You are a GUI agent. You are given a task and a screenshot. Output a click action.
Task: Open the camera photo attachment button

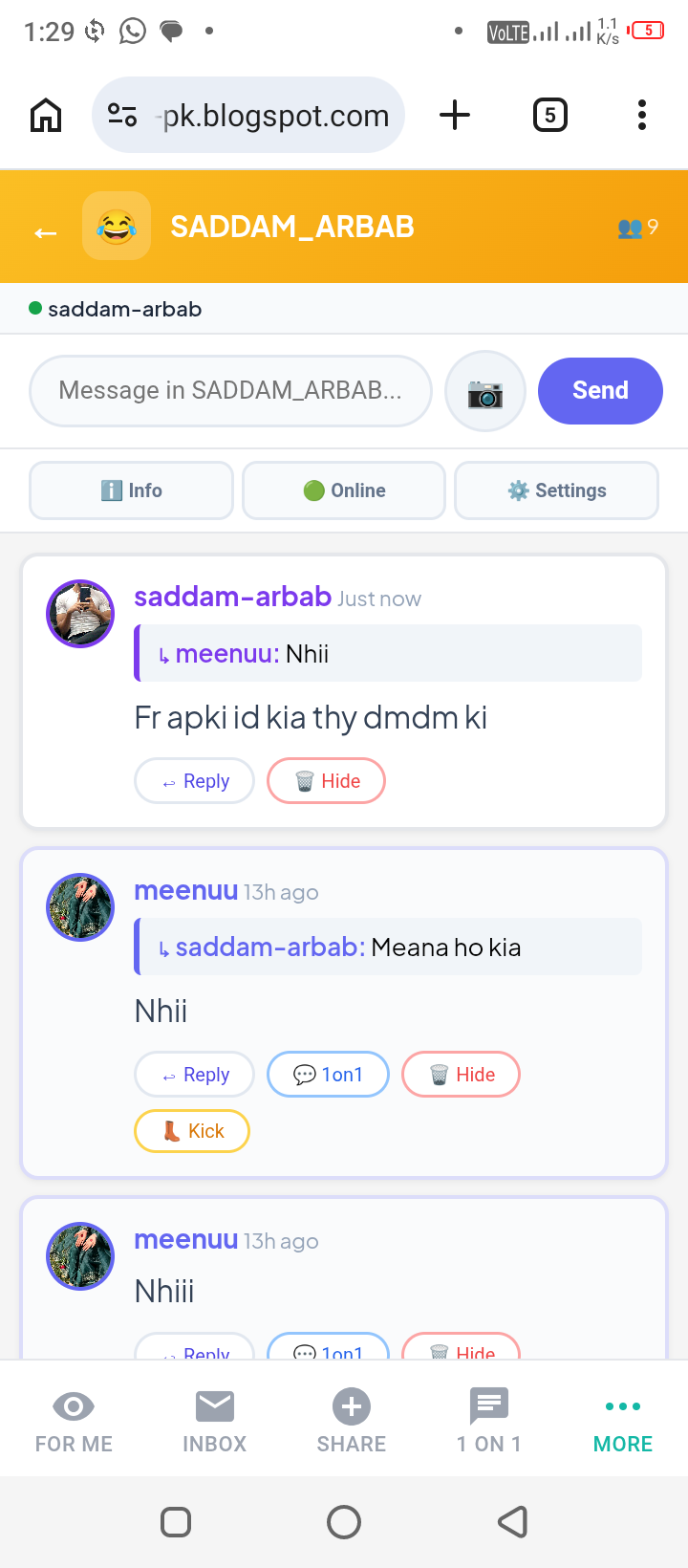point(485,391)
